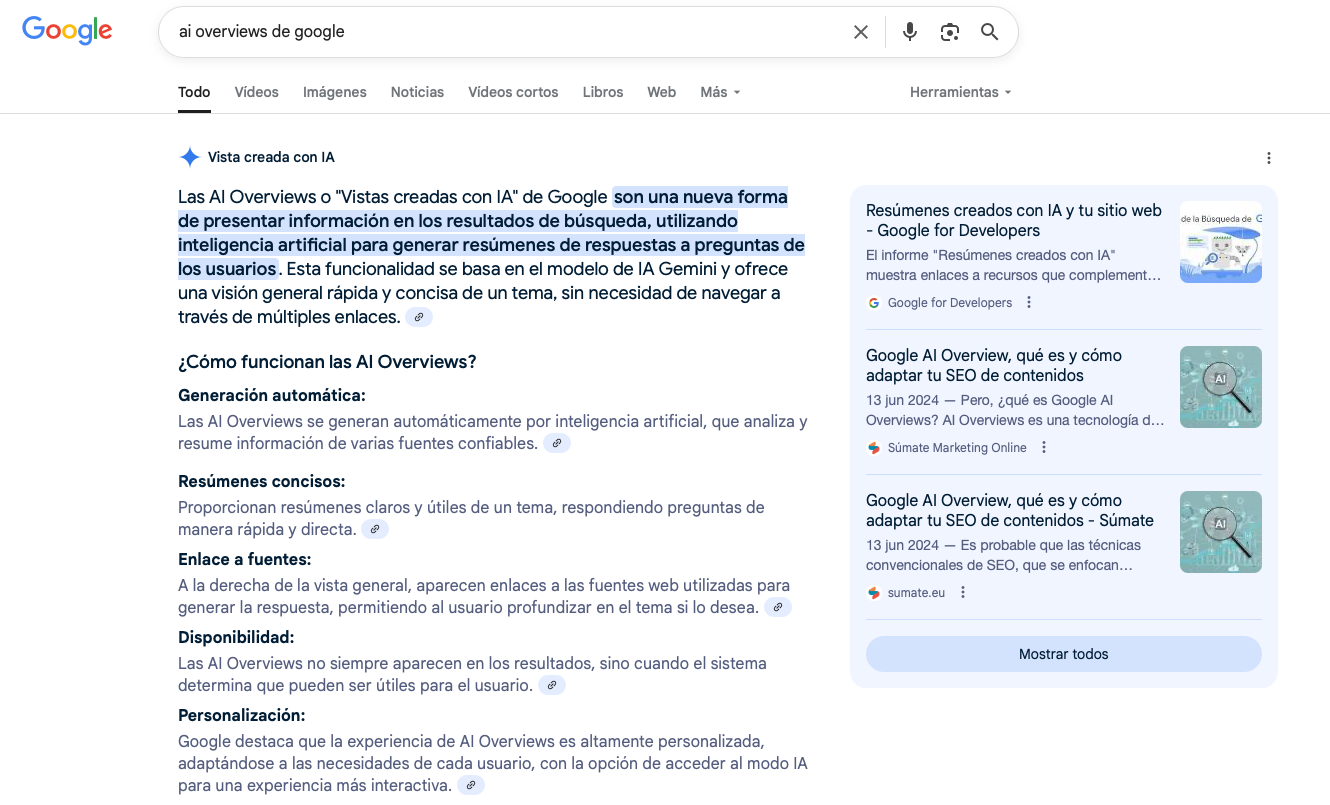This screenshot has height=805, width=1330.
Task: Click the 'Enlace a fuentes:' subheading
Action: click(245, 559)
